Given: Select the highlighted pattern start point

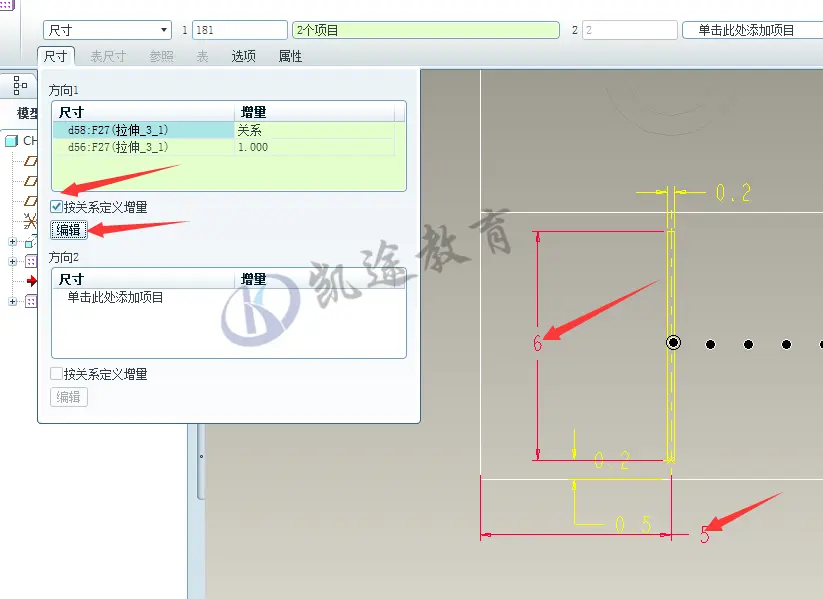Looking at the screenshot, I should coord(673,343).
